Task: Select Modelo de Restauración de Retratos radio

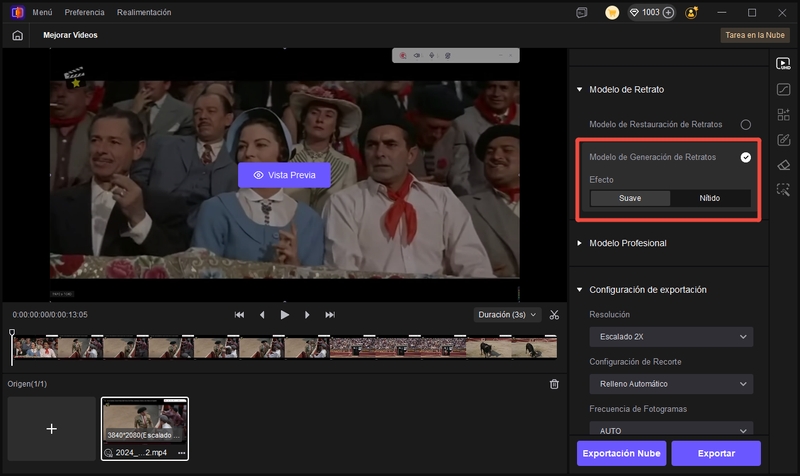Action: coord(745,124)
